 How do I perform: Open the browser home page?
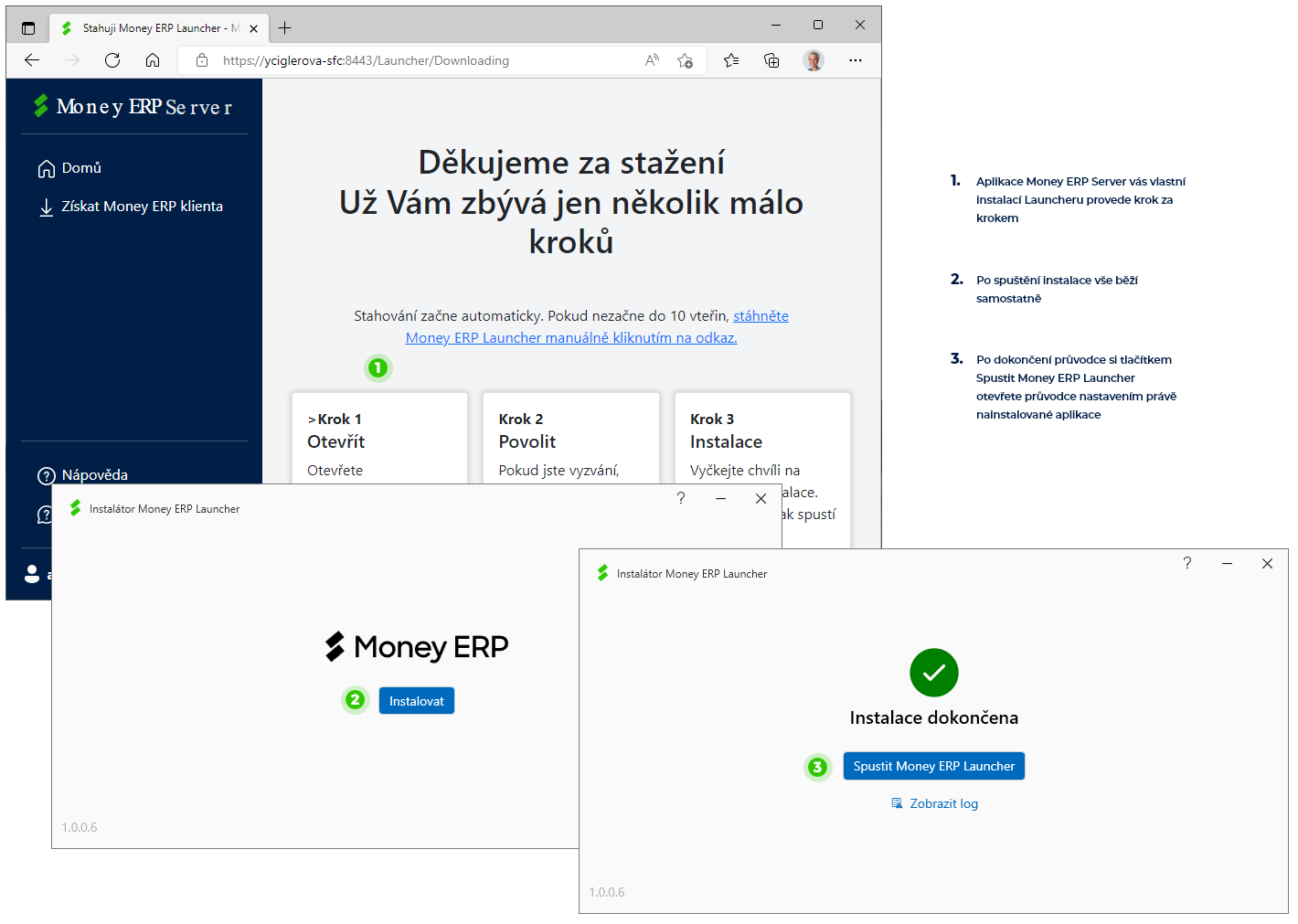pyautogui.click(x=153, y=60)
